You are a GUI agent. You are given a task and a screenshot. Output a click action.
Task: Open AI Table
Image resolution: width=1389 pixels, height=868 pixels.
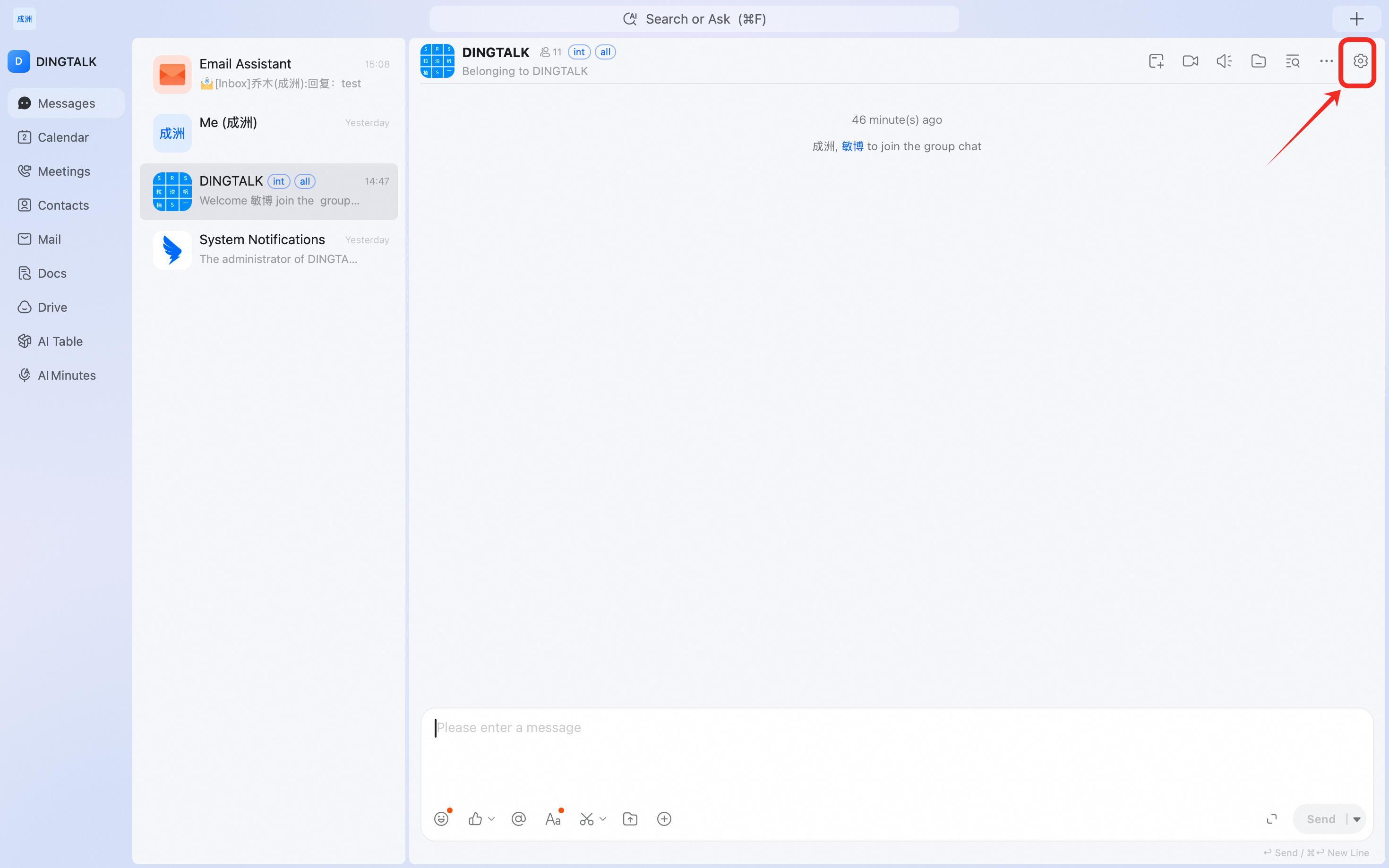coord(66,341)
